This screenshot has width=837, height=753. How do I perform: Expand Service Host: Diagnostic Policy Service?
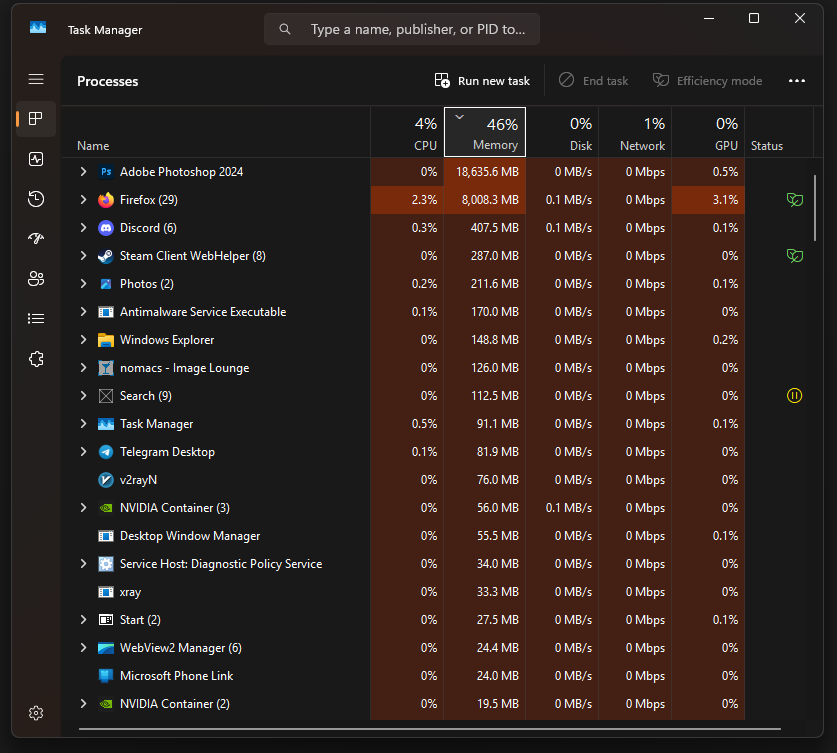pos(83,563)
